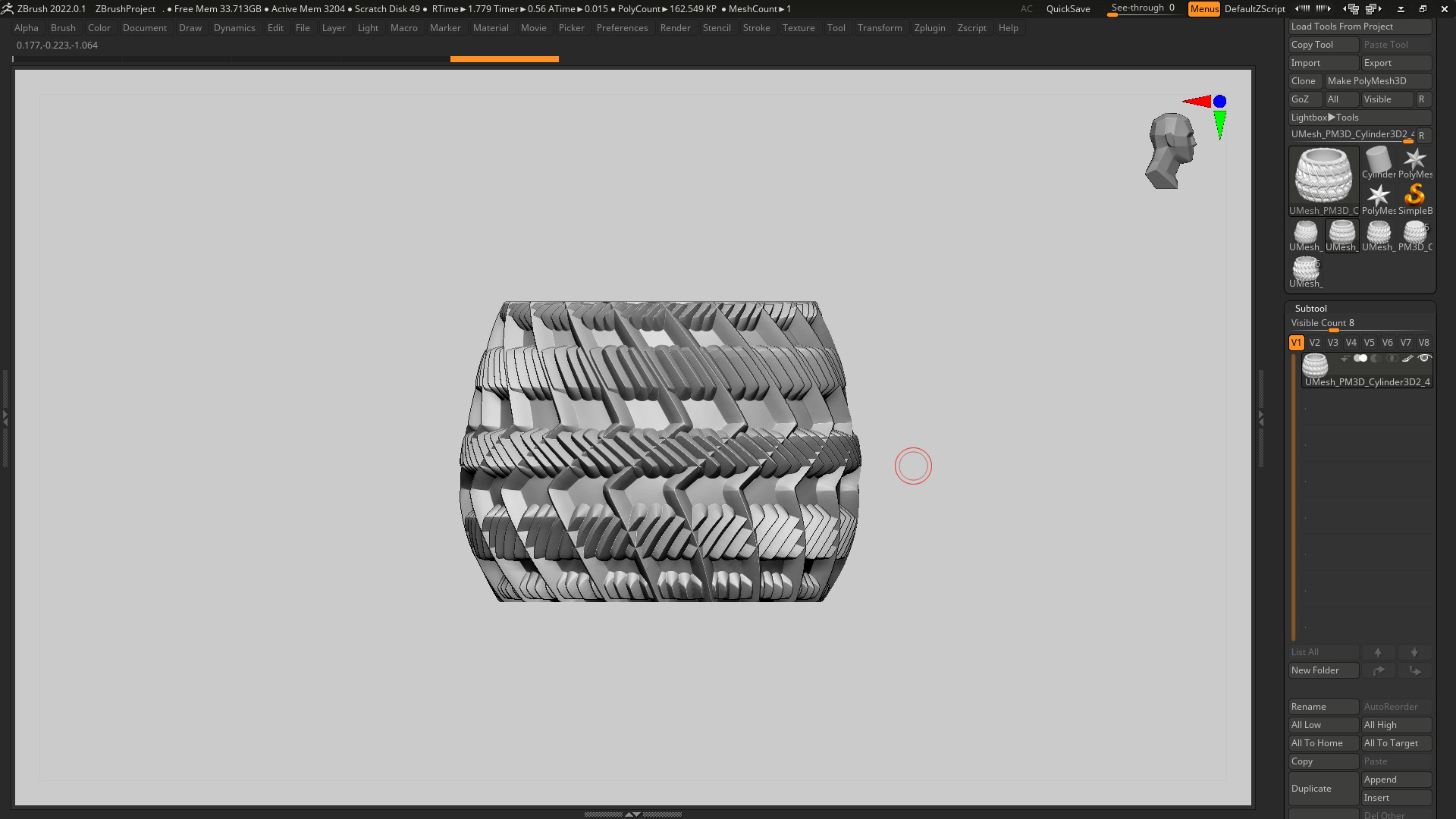Collapse the Subtool section header
The width and height of the screenshot is (1456, 819).
(1311, 309)
